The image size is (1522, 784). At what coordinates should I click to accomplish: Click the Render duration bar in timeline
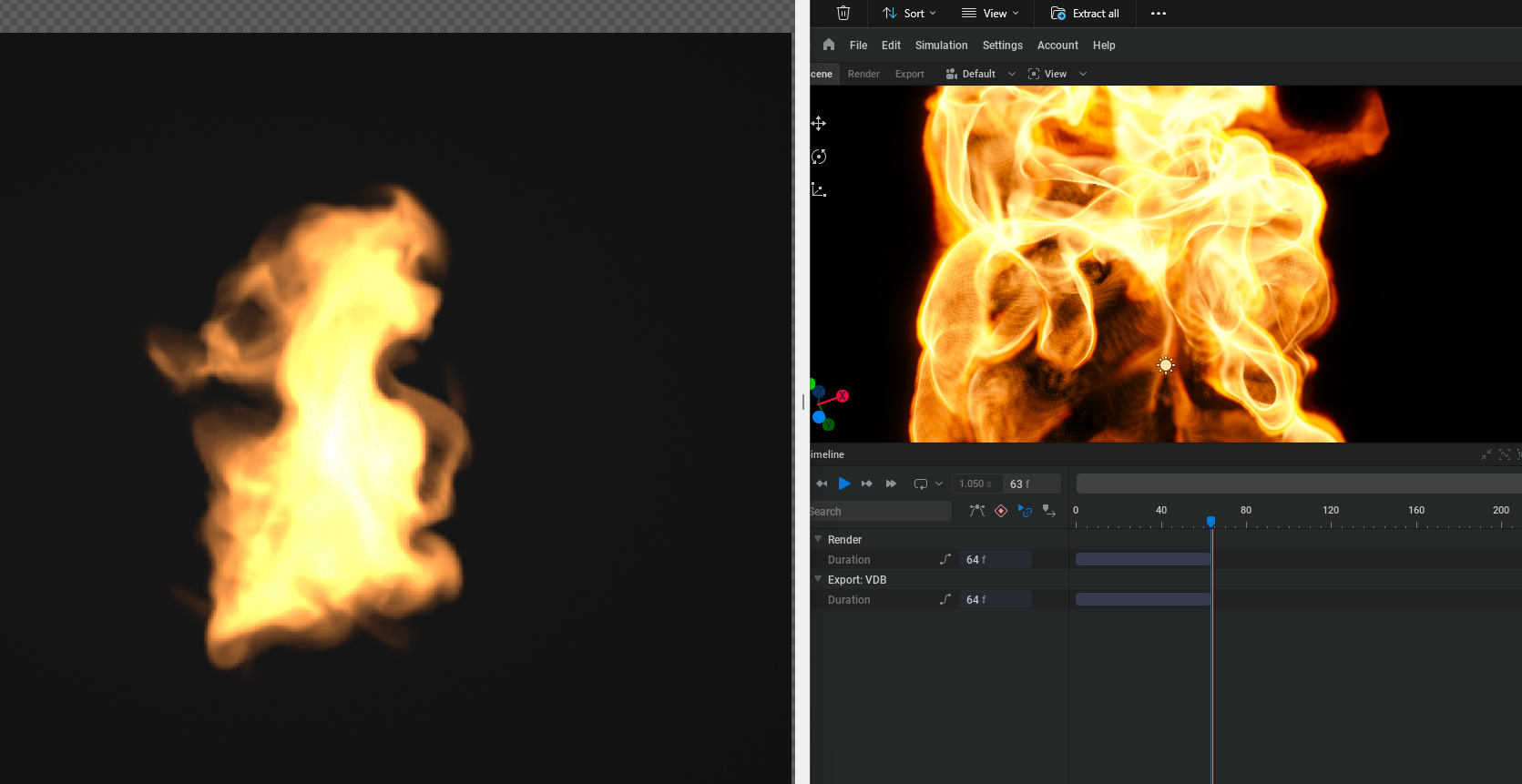[1143, 559]
